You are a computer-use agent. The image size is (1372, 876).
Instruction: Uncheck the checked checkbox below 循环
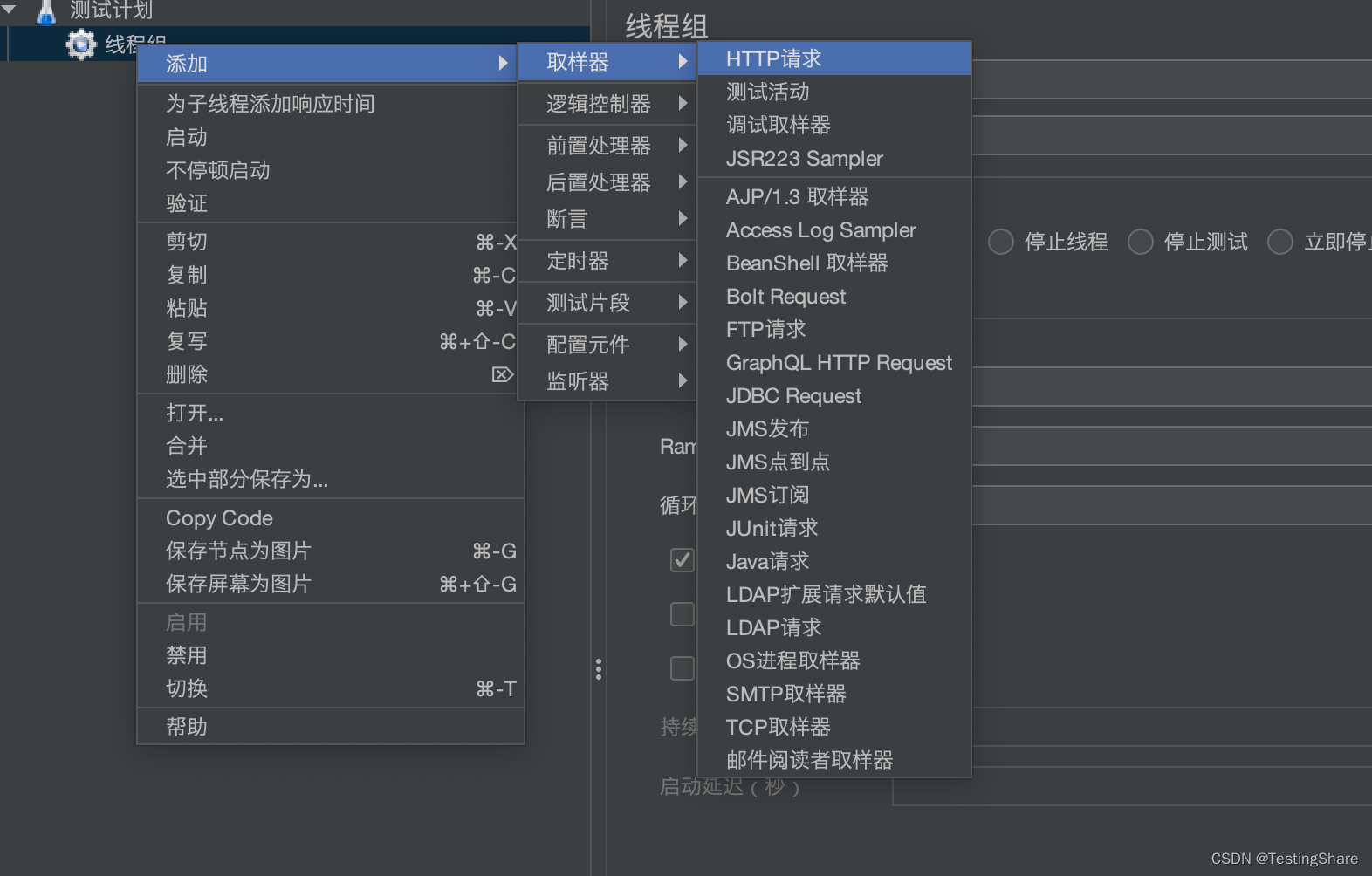683,560
